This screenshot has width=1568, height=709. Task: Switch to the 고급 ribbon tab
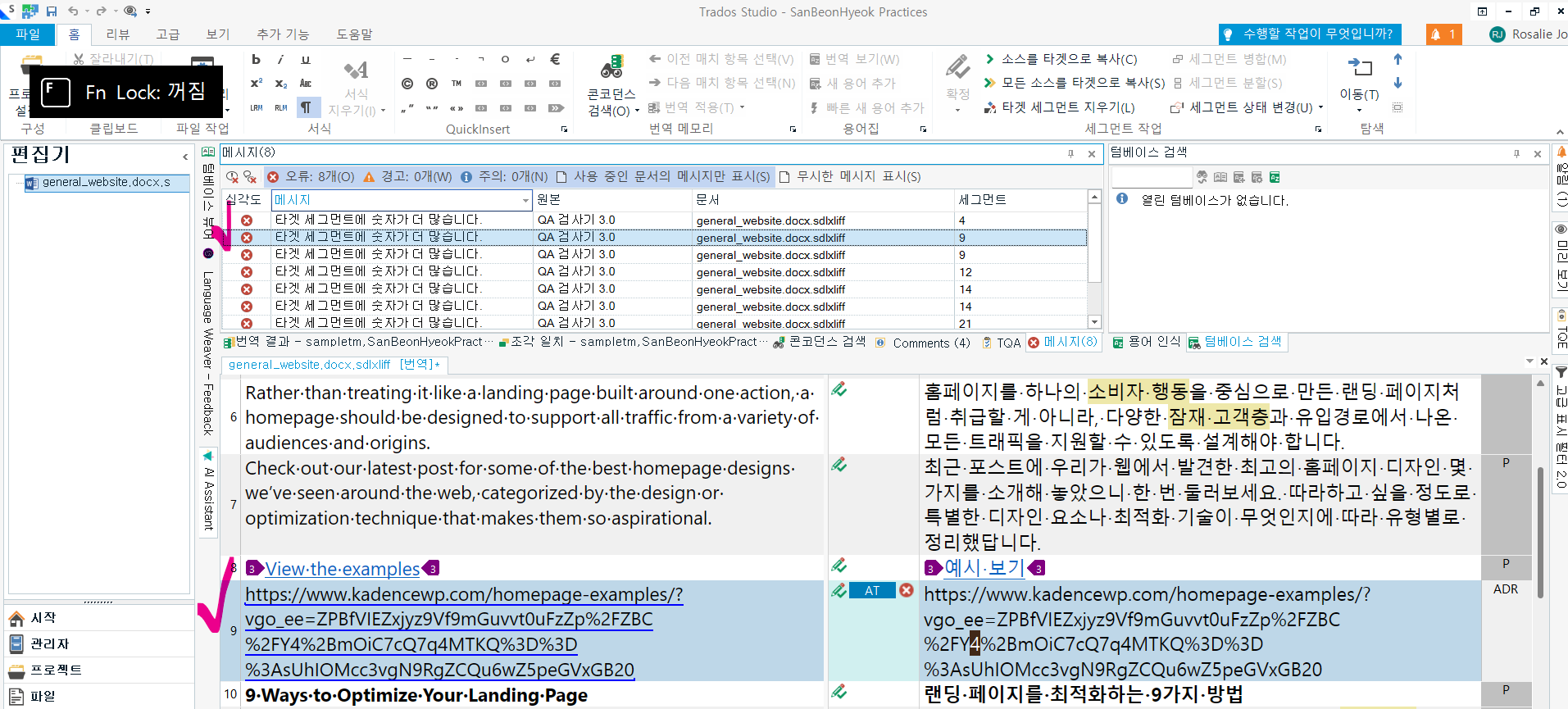168,34
